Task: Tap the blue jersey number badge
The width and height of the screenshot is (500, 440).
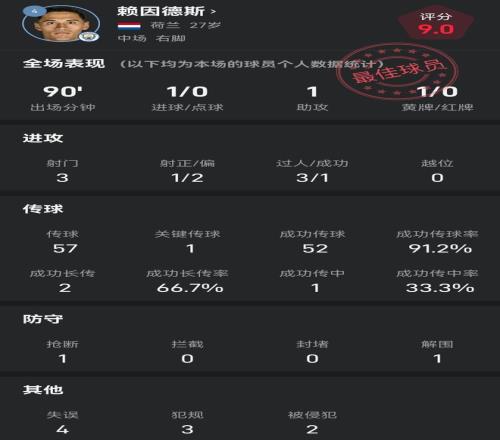Action: click(34, 11)
